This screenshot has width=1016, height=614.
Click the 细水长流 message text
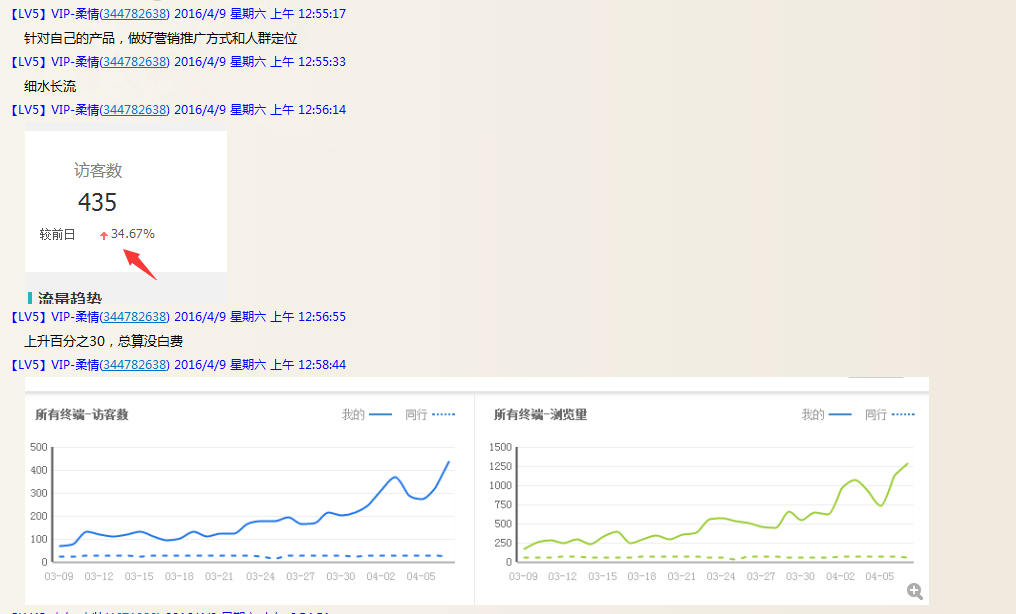(50, 86)
